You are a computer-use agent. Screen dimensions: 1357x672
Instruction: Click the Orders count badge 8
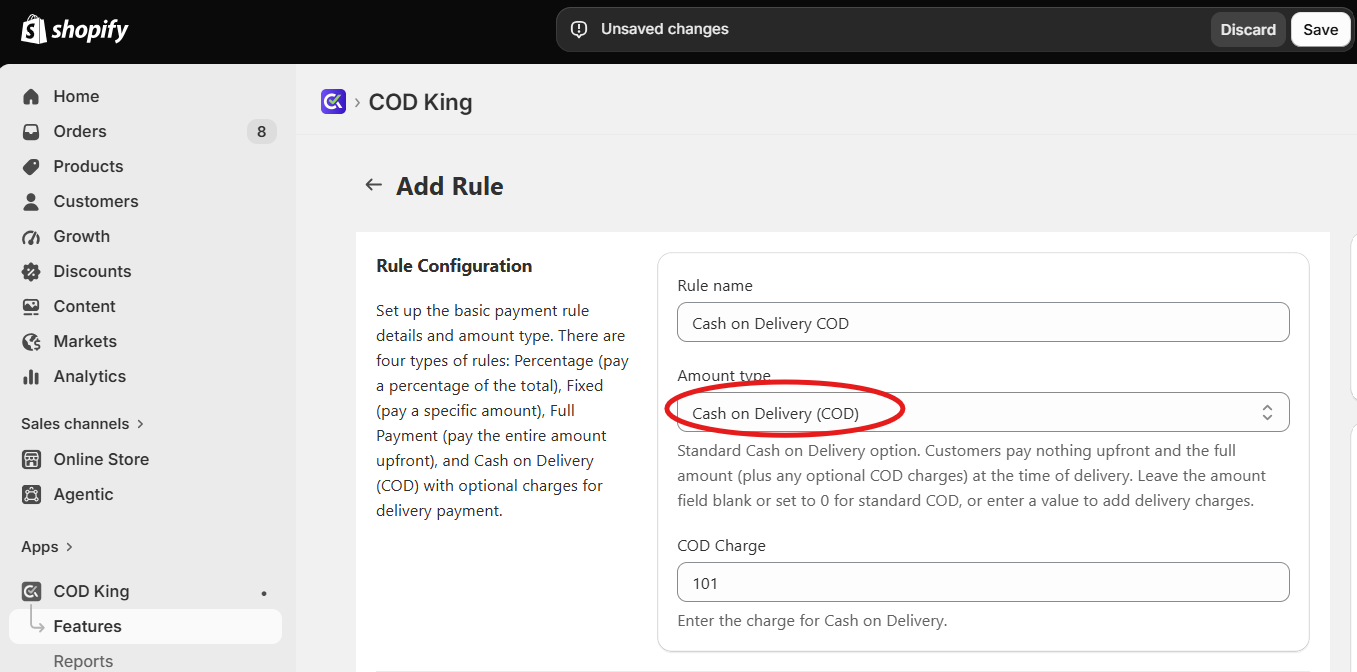[261, 131]
